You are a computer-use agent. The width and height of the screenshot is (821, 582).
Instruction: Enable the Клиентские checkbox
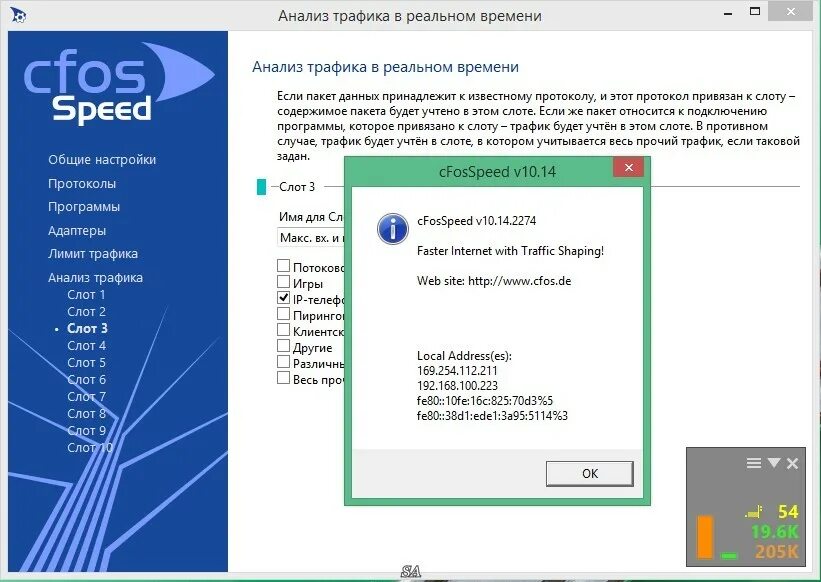pos(283,330)
